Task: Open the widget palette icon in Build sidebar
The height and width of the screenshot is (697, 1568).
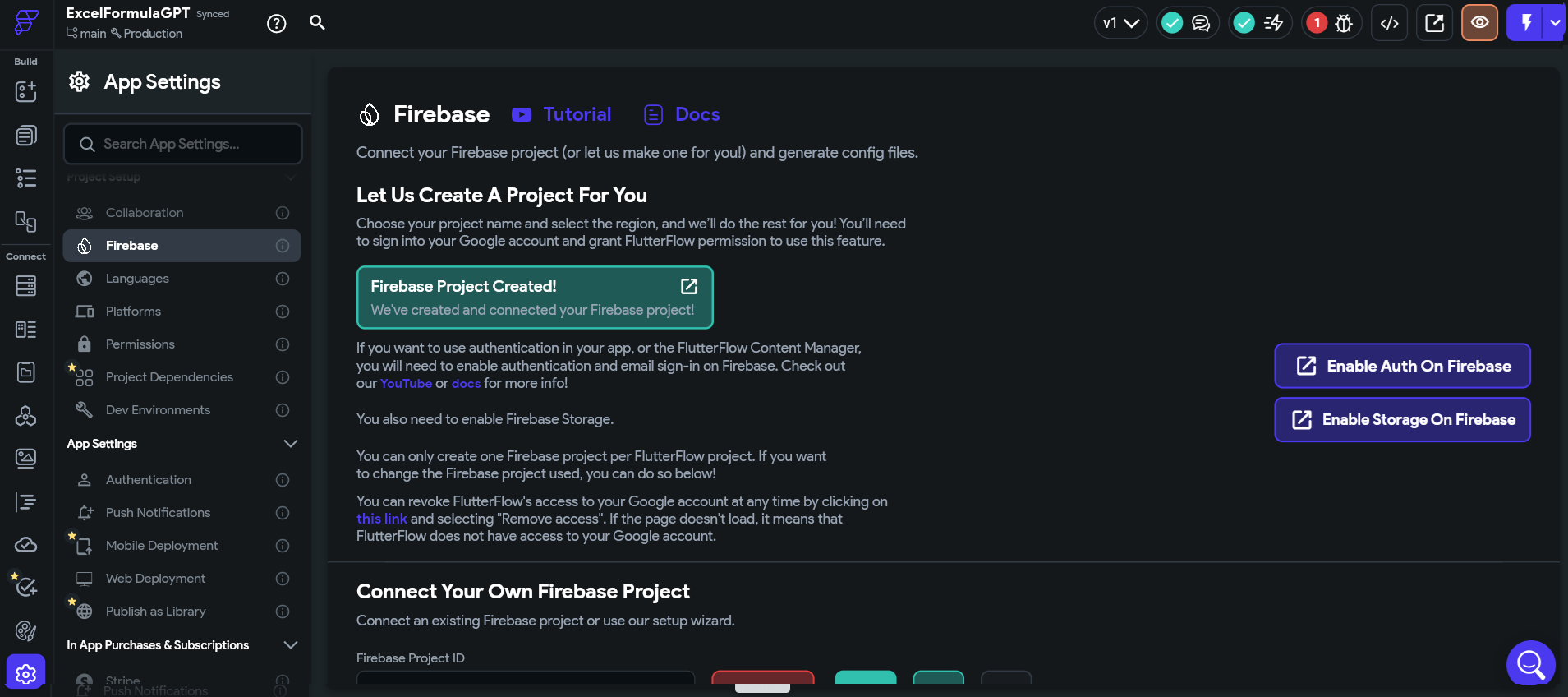Action: coord(25,90)
